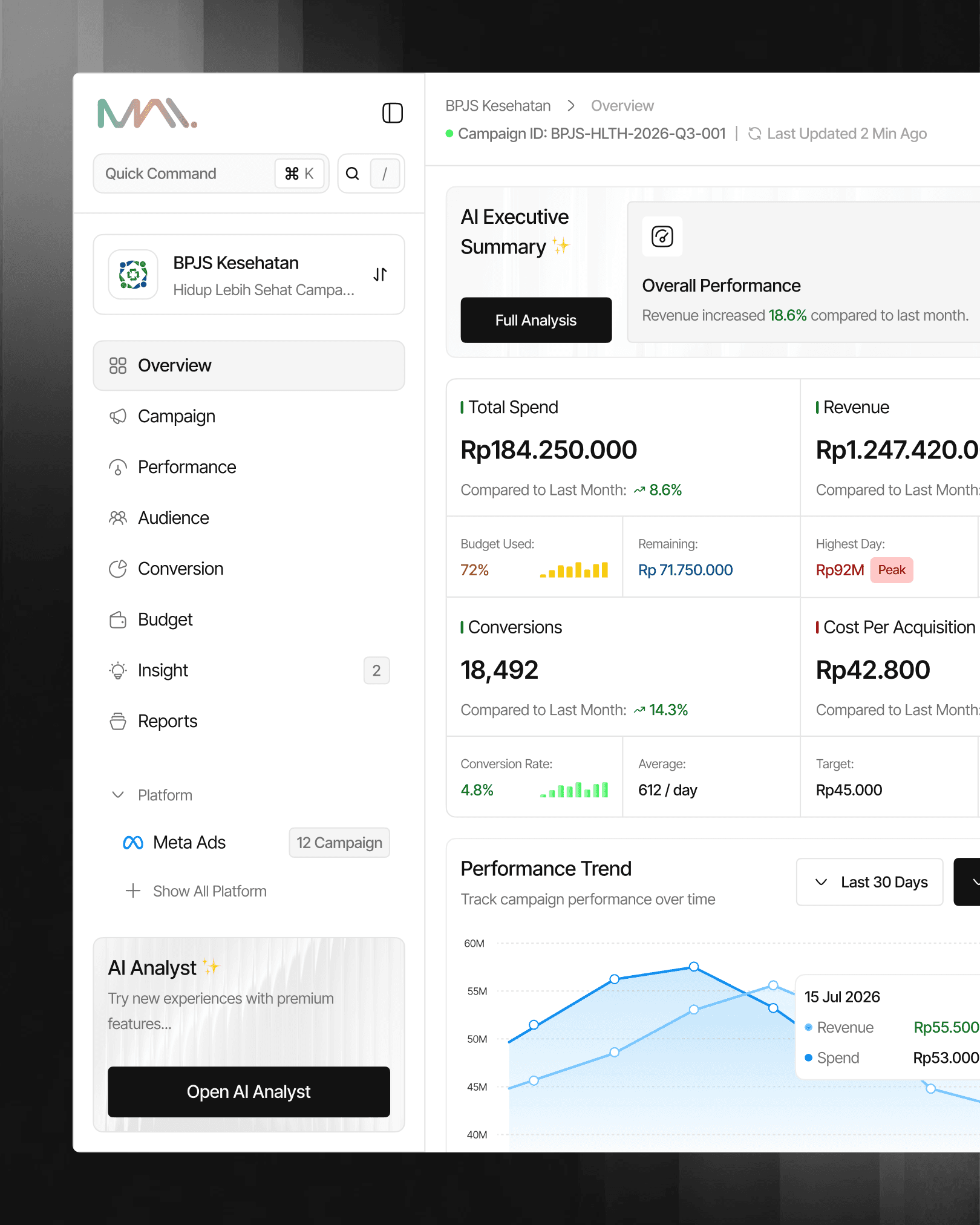
Task: Click the refresh icon beside Last Updated
Action: click(755, 134)
